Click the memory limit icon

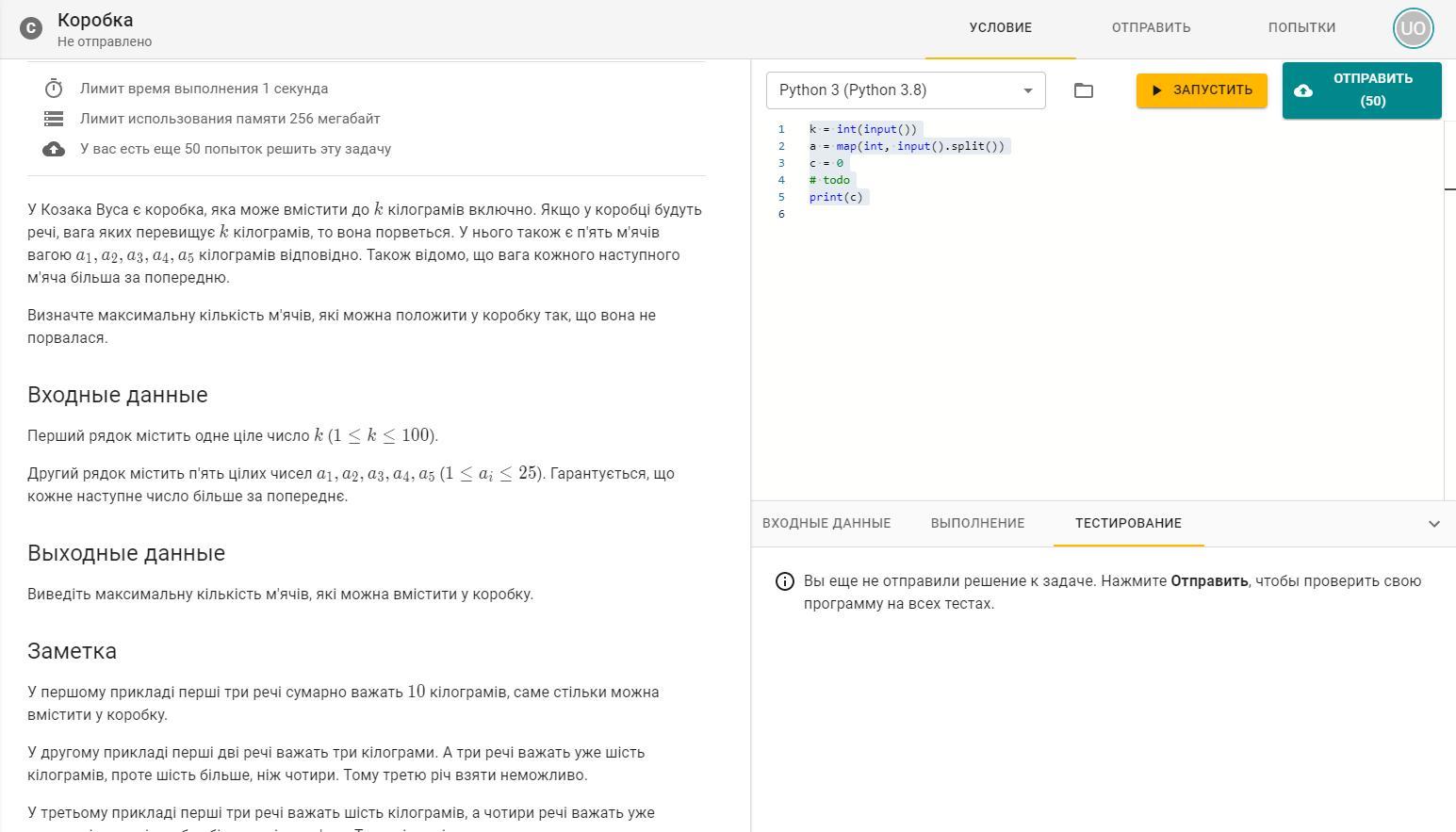pos(54,119)
